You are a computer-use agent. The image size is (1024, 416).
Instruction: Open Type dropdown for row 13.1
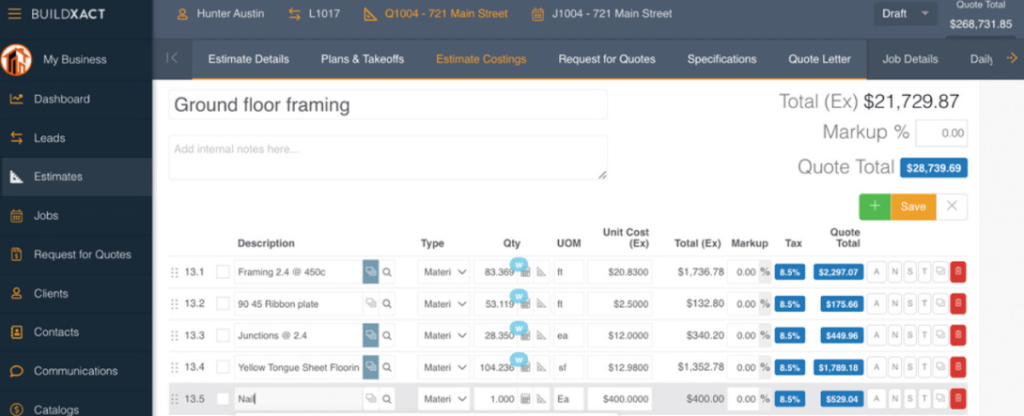point(443,272)
